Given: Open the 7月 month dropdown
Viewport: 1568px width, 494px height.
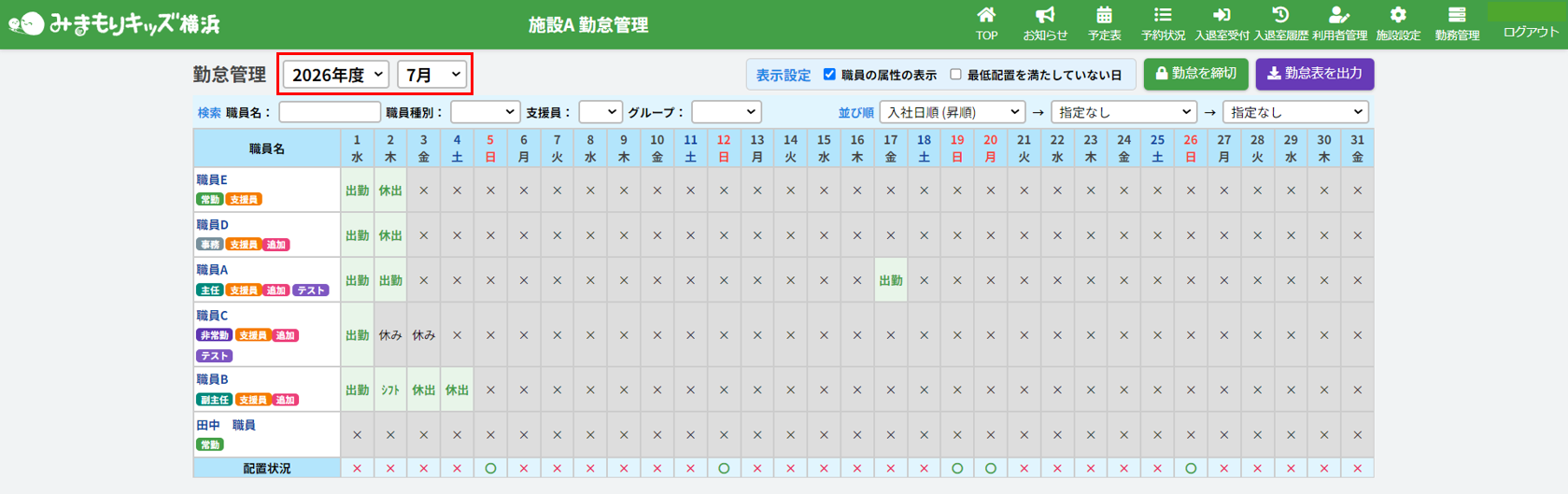Looking at the screenshot, I should click(x=432, y=75).
